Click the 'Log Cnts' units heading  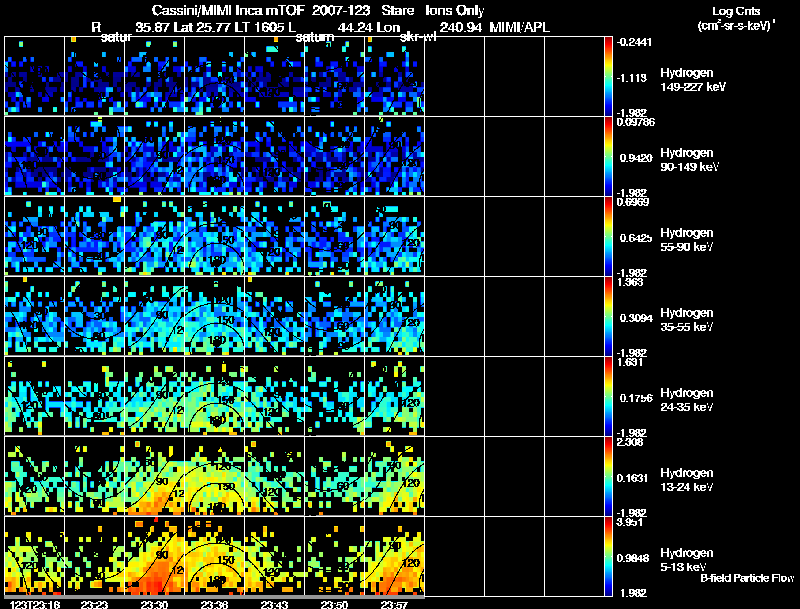pyautogui.click(x=736, y=11)
